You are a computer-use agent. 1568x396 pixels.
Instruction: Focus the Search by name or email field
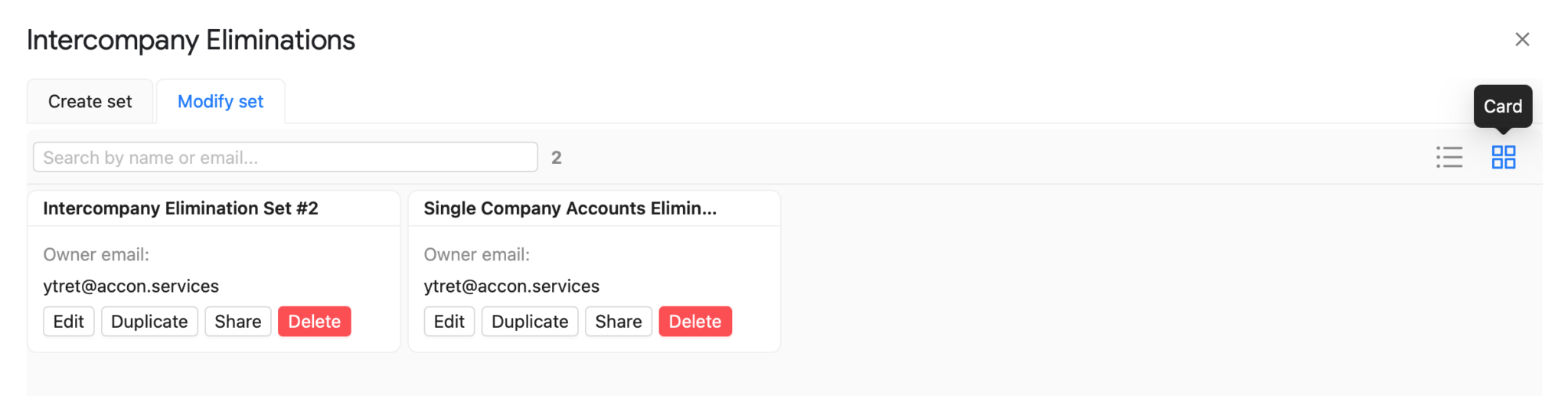click(286, 157)
